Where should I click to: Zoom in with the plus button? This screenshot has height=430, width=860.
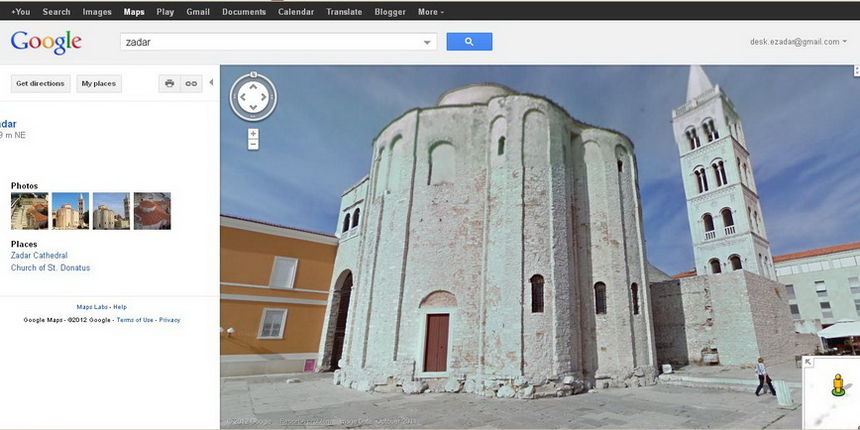pyautogui.click(x=253, y=134)
